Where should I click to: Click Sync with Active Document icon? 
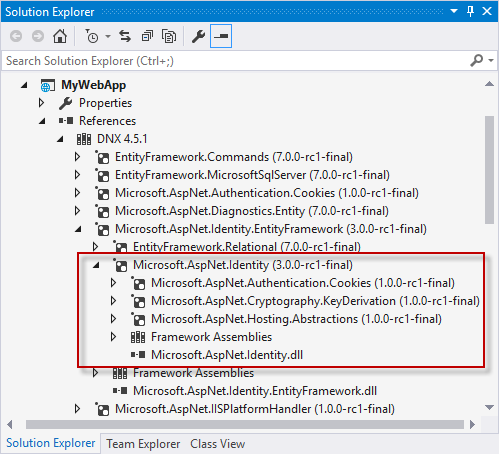125,36
